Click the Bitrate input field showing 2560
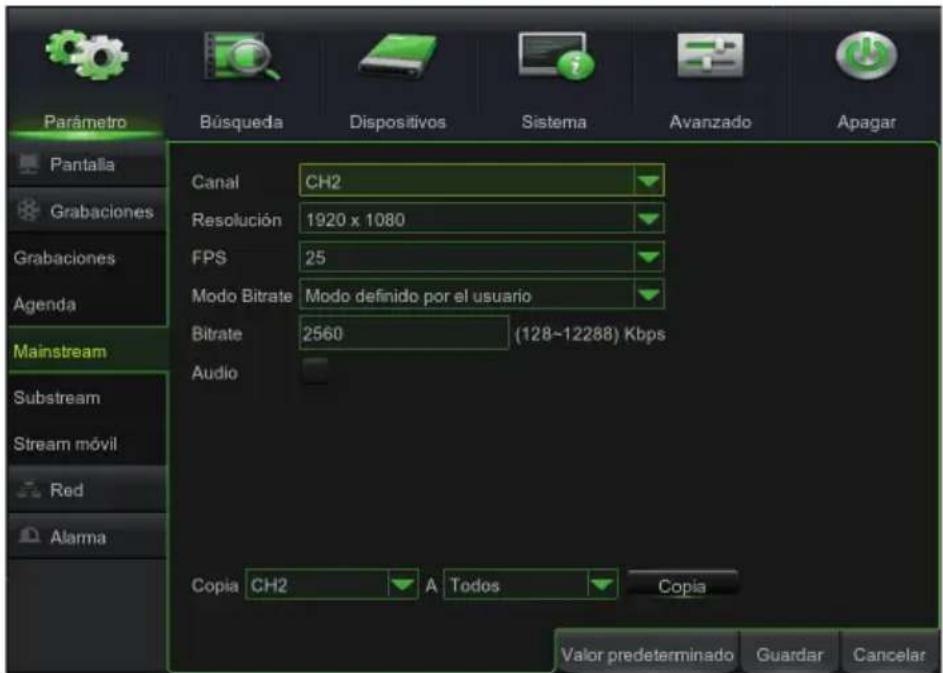Image resolution: width=943 pixels, height=673 pixels. coord(404,333)
